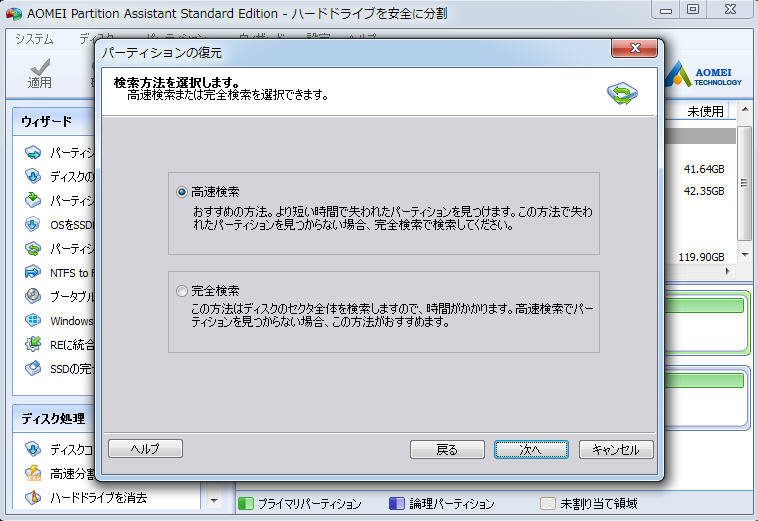
Task: Click the partition list scroll-down arrow
Action: tap(744, 255)
